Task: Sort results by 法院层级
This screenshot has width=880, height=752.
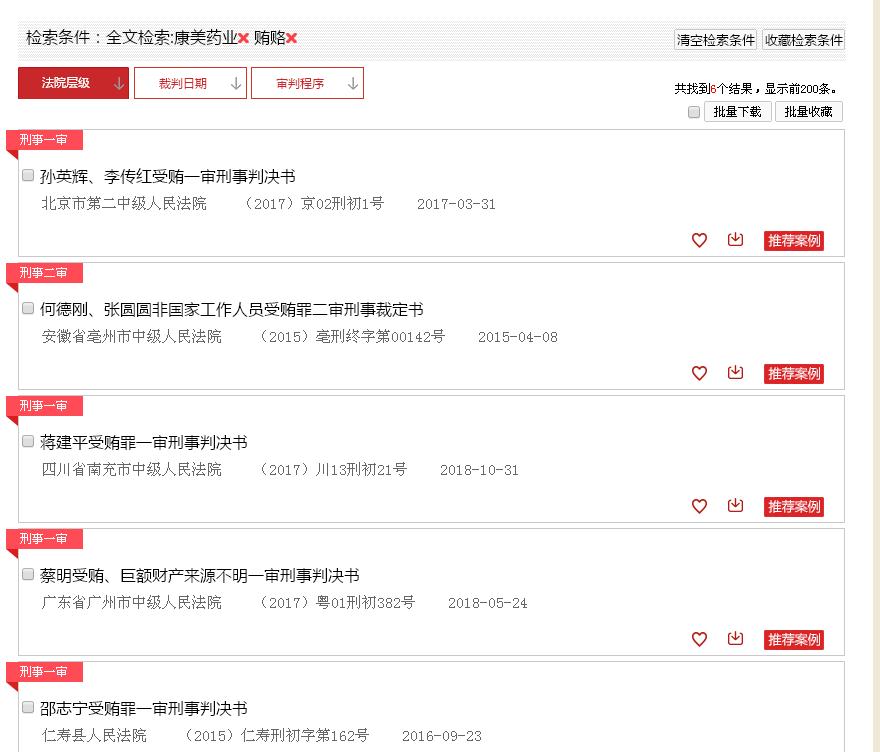Action: click(x=74, y=84)
